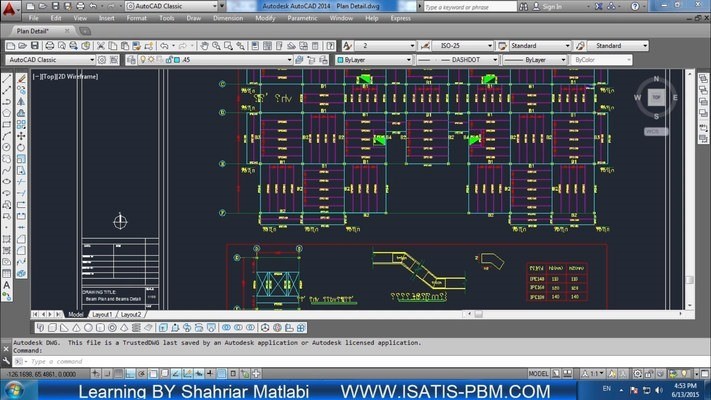The width and height of the screenshot is (711, 400).
Task: Click the viewport controls label [-][Top][2D Wireframe]
Action: pos(65,77)
